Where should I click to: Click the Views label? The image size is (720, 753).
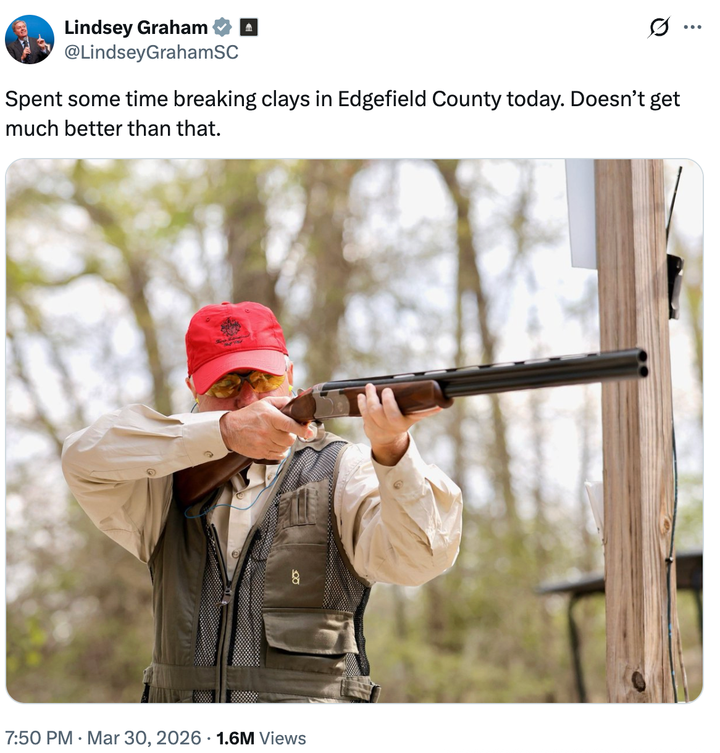tap(283, 738)
